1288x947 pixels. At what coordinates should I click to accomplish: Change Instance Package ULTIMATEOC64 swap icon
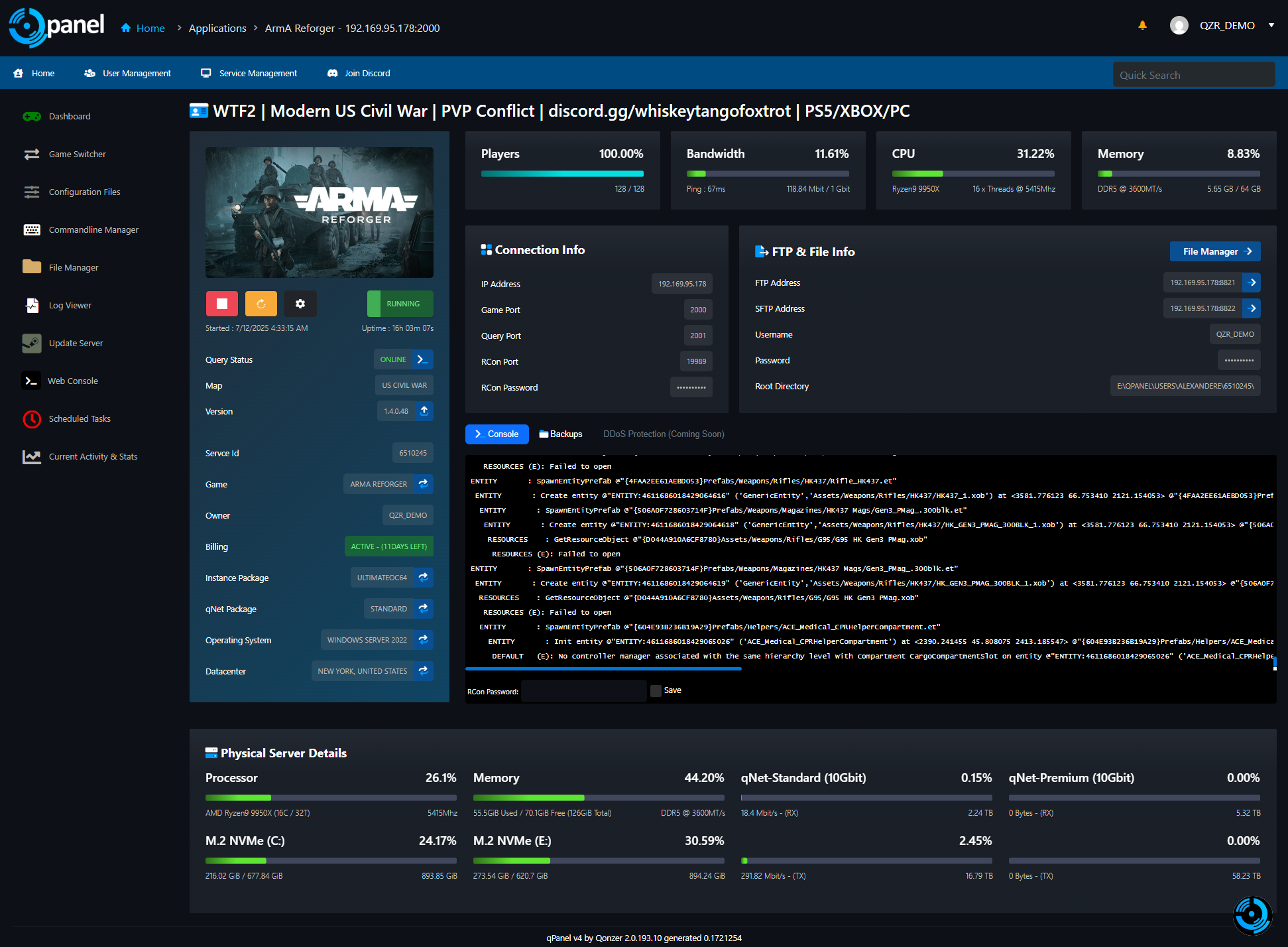[424, 578]
